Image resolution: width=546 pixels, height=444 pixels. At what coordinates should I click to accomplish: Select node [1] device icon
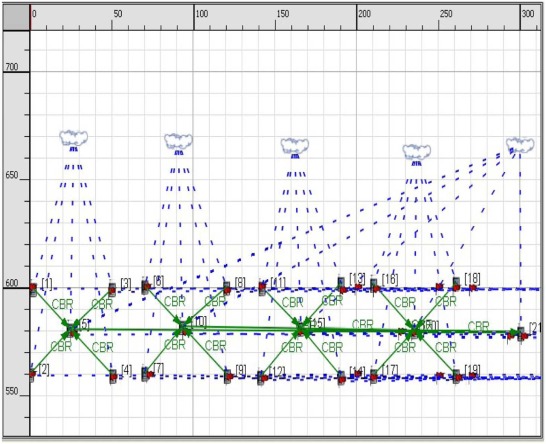[33, 289]
